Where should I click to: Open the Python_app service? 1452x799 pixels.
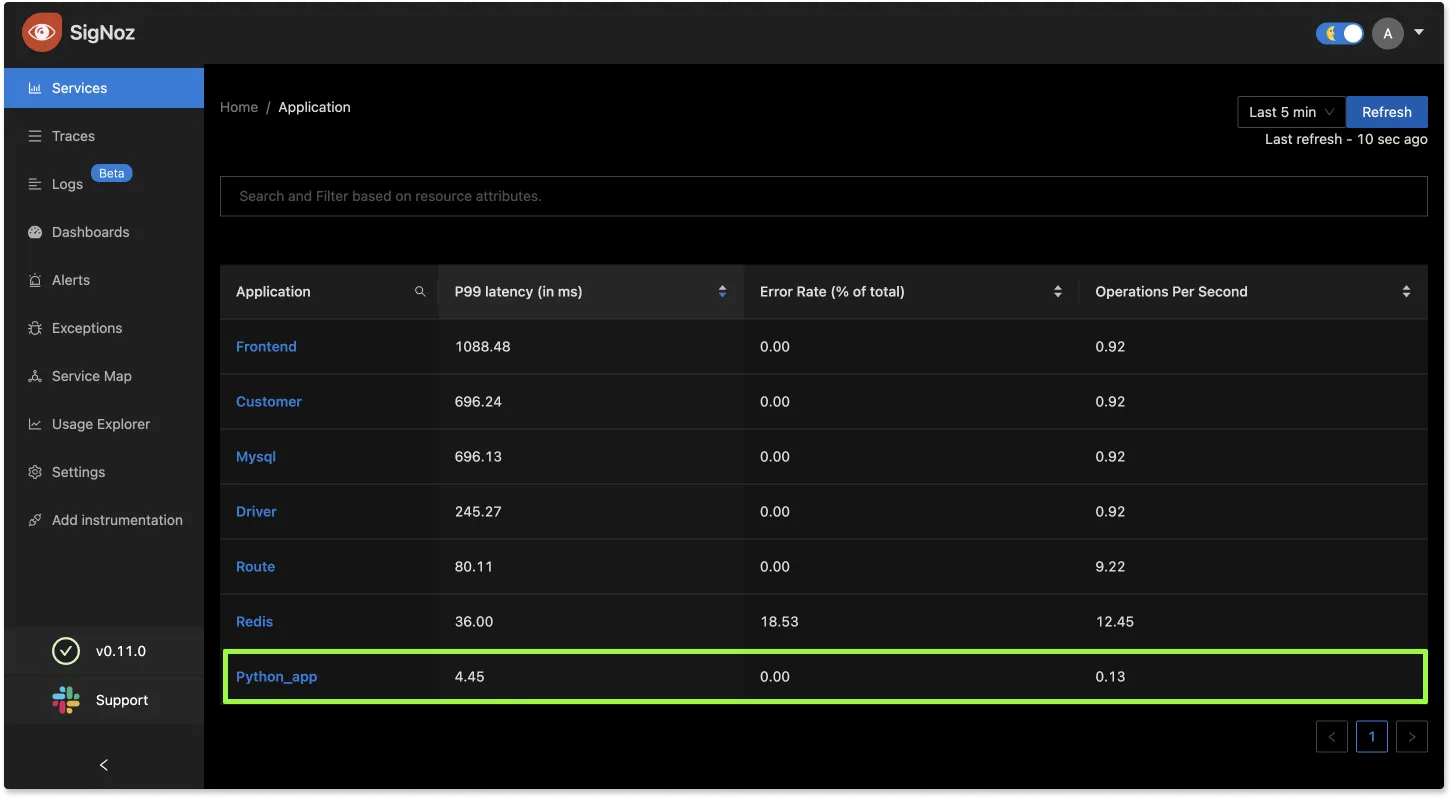coord(276,677)
